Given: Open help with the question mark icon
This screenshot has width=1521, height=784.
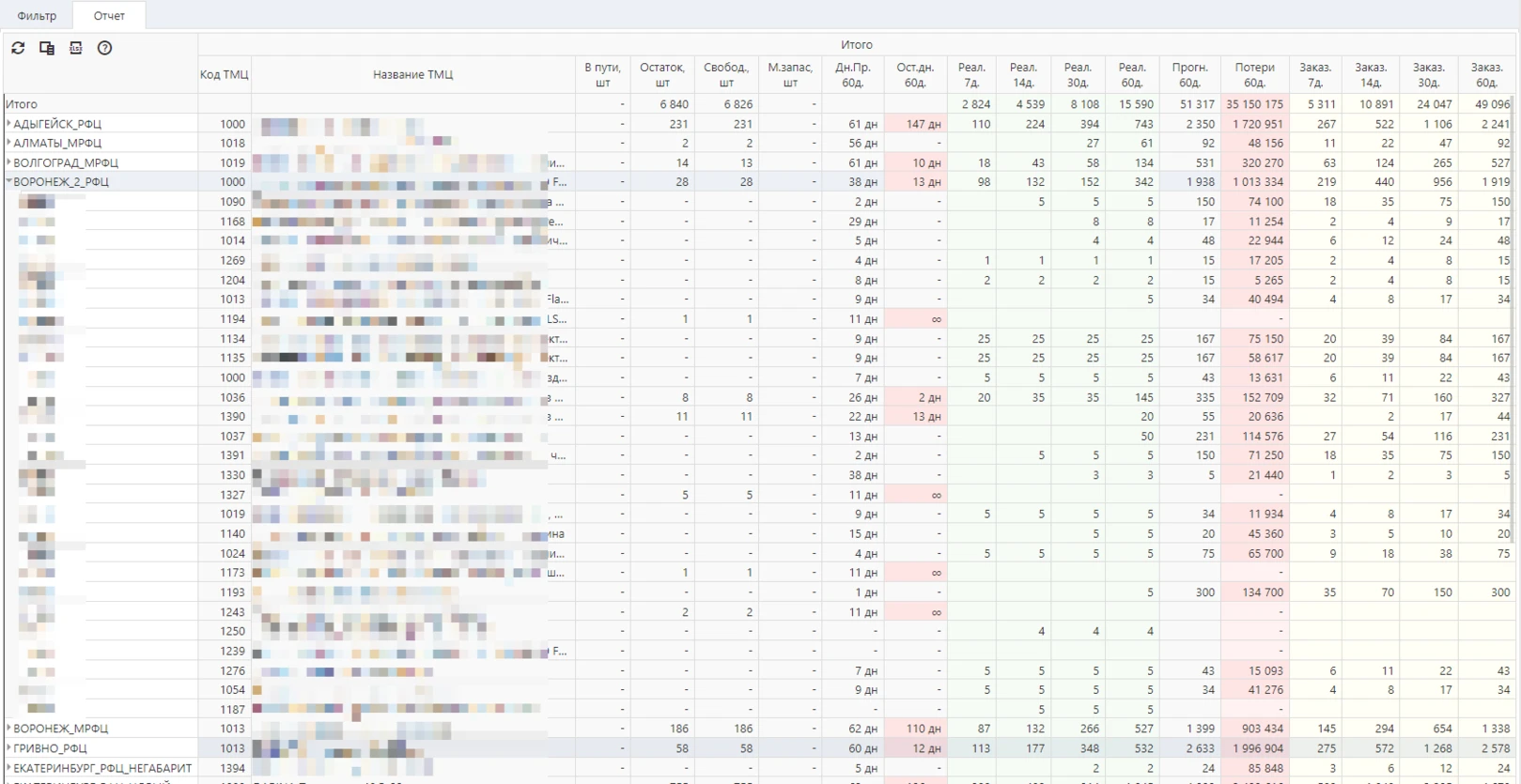Looking at the screenshot, I should point(105,48).
